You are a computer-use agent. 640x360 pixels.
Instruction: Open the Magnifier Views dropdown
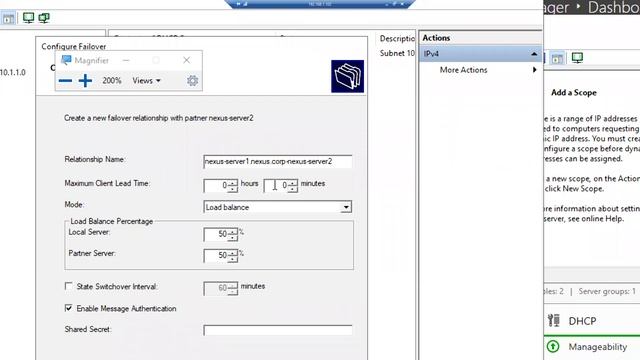tap(146, 81)
